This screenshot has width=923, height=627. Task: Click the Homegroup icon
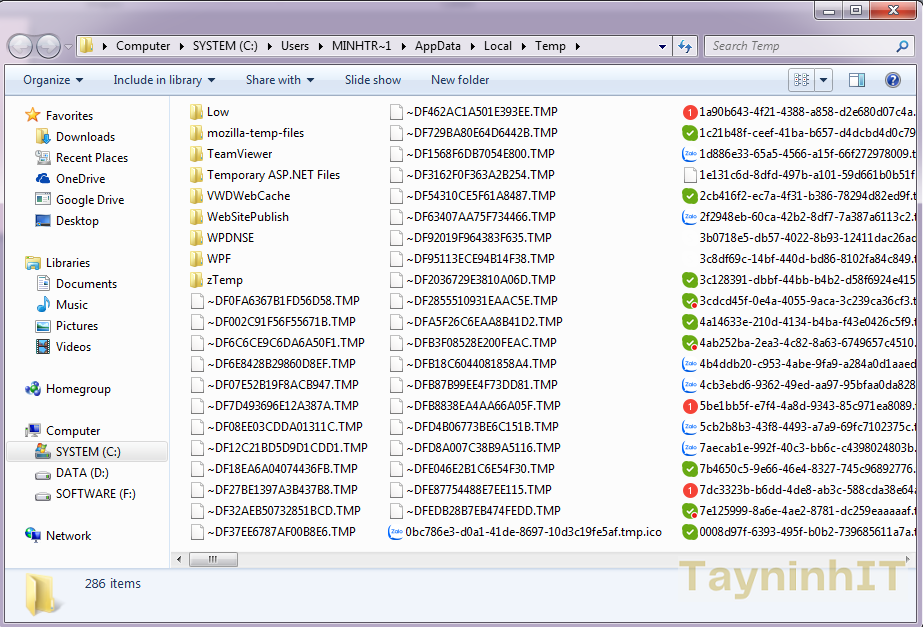point(33,389)
